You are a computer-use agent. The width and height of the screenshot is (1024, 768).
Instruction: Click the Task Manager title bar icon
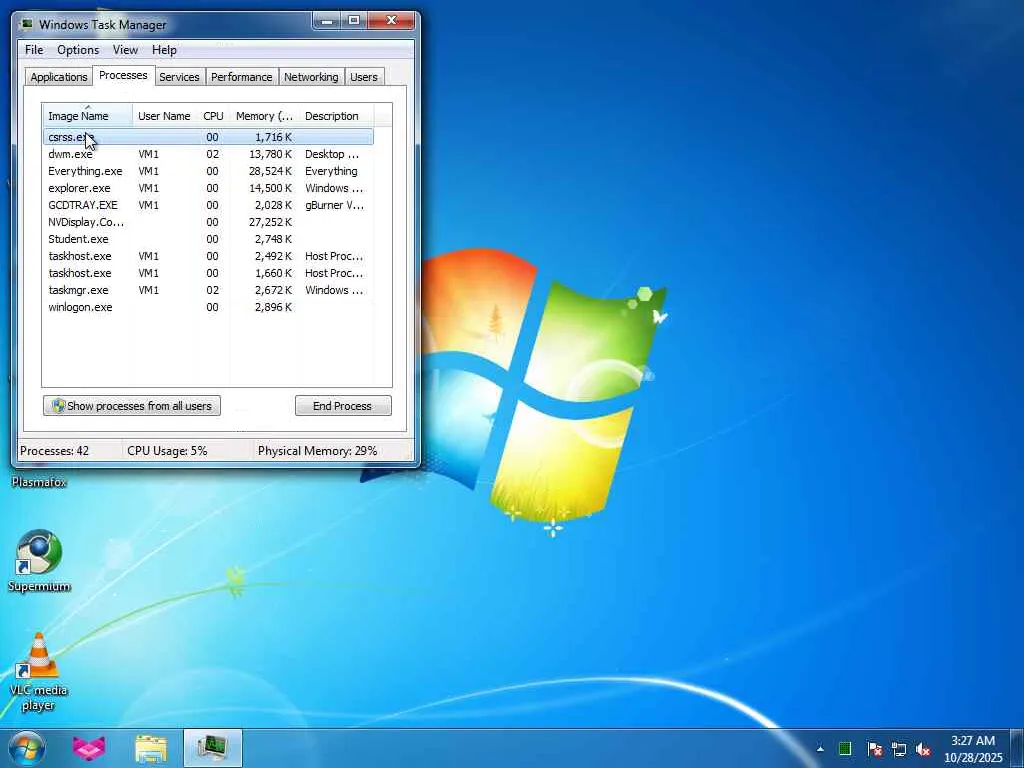pos(27,24)
